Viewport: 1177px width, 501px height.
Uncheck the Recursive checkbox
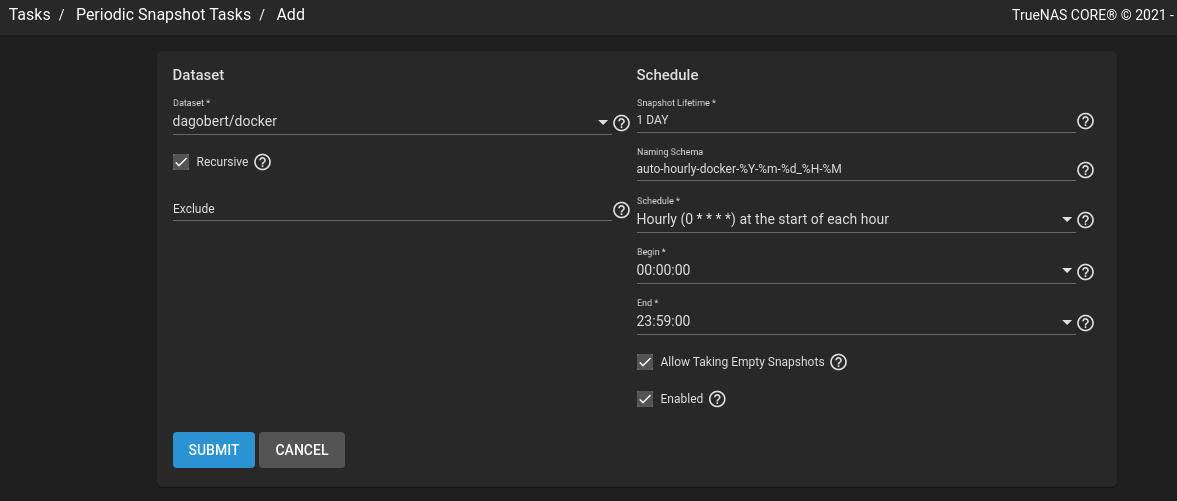(x=181, y=162)
